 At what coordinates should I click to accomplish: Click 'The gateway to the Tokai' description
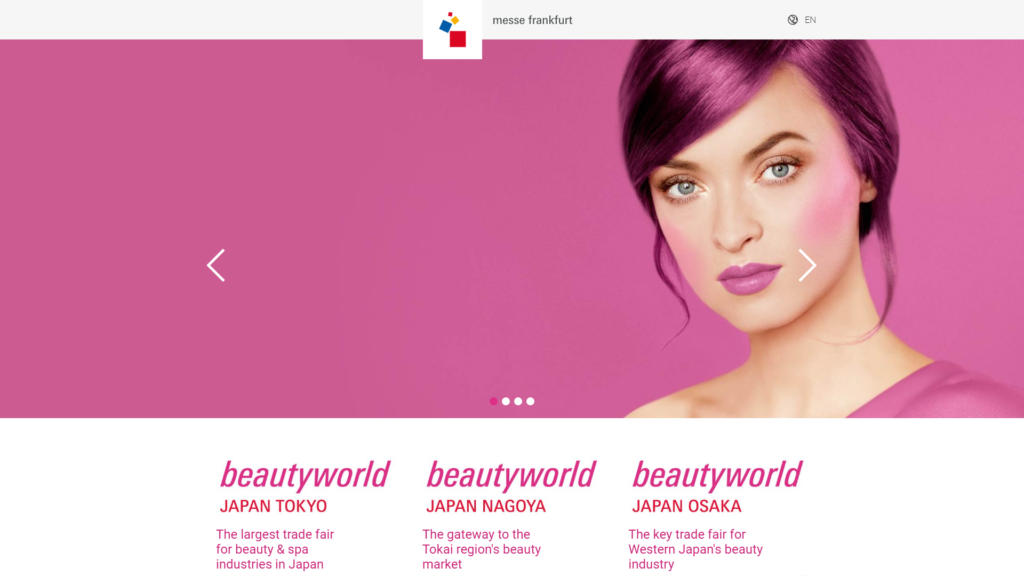(x=481, y=549)
